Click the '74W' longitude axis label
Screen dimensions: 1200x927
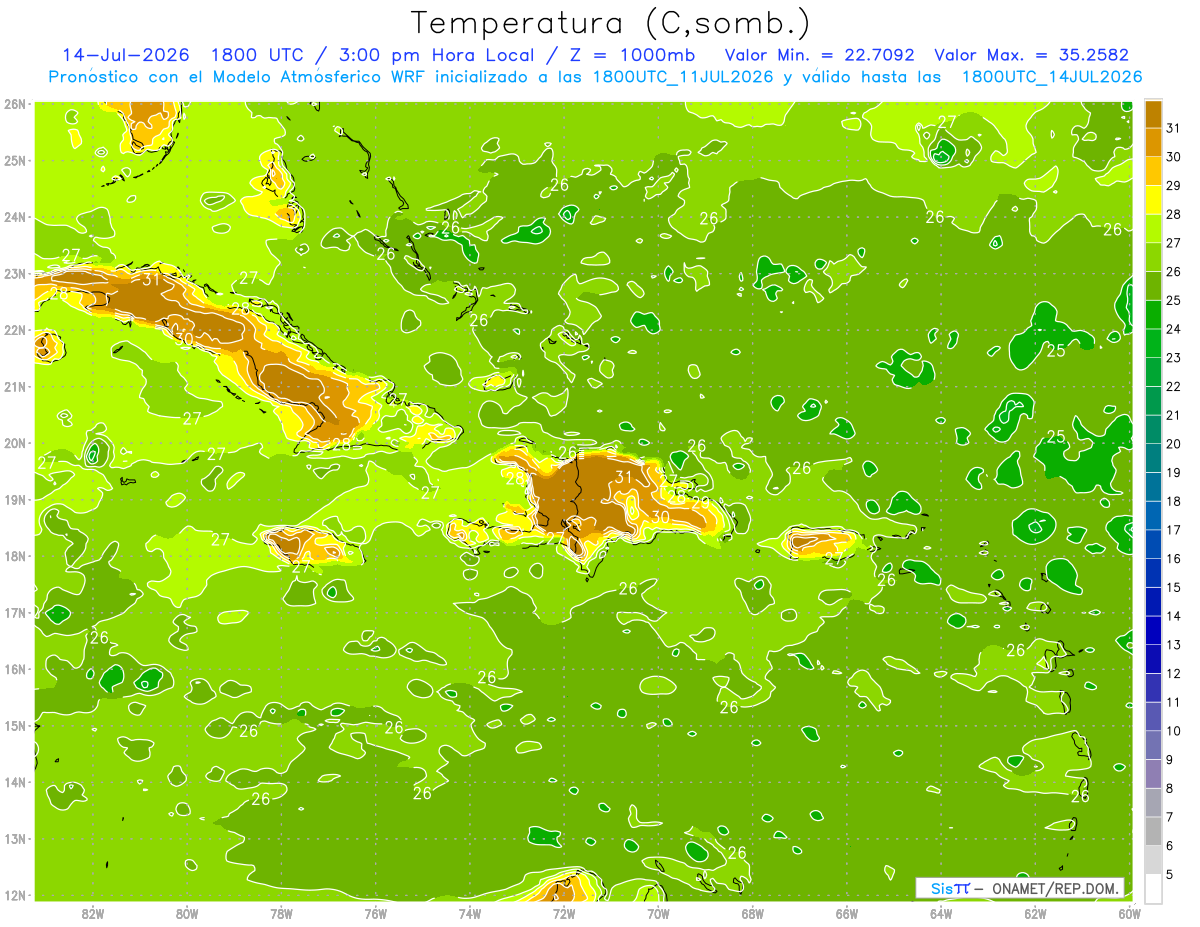tap(469, 913)
